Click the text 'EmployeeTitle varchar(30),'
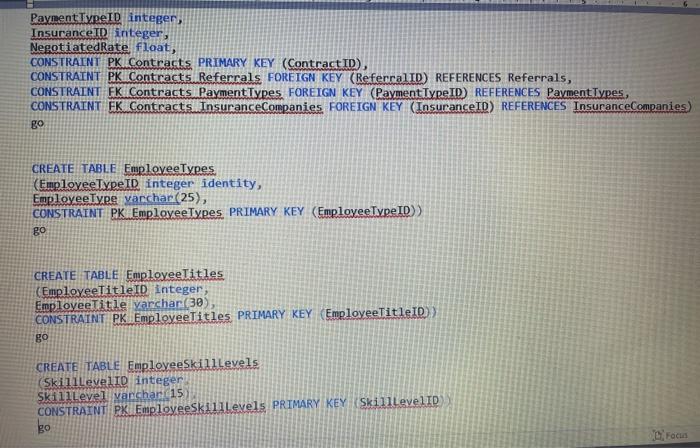Image resolution: width=700 pixels, height=448 pixels. 125,304
